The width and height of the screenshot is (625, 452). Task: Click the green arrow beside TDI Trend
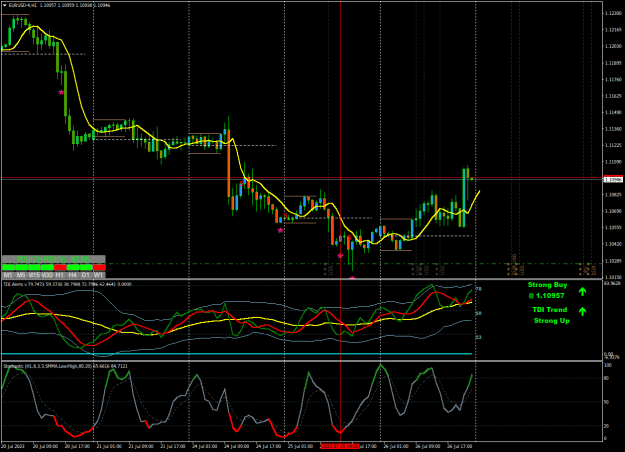tap(582, 311)
